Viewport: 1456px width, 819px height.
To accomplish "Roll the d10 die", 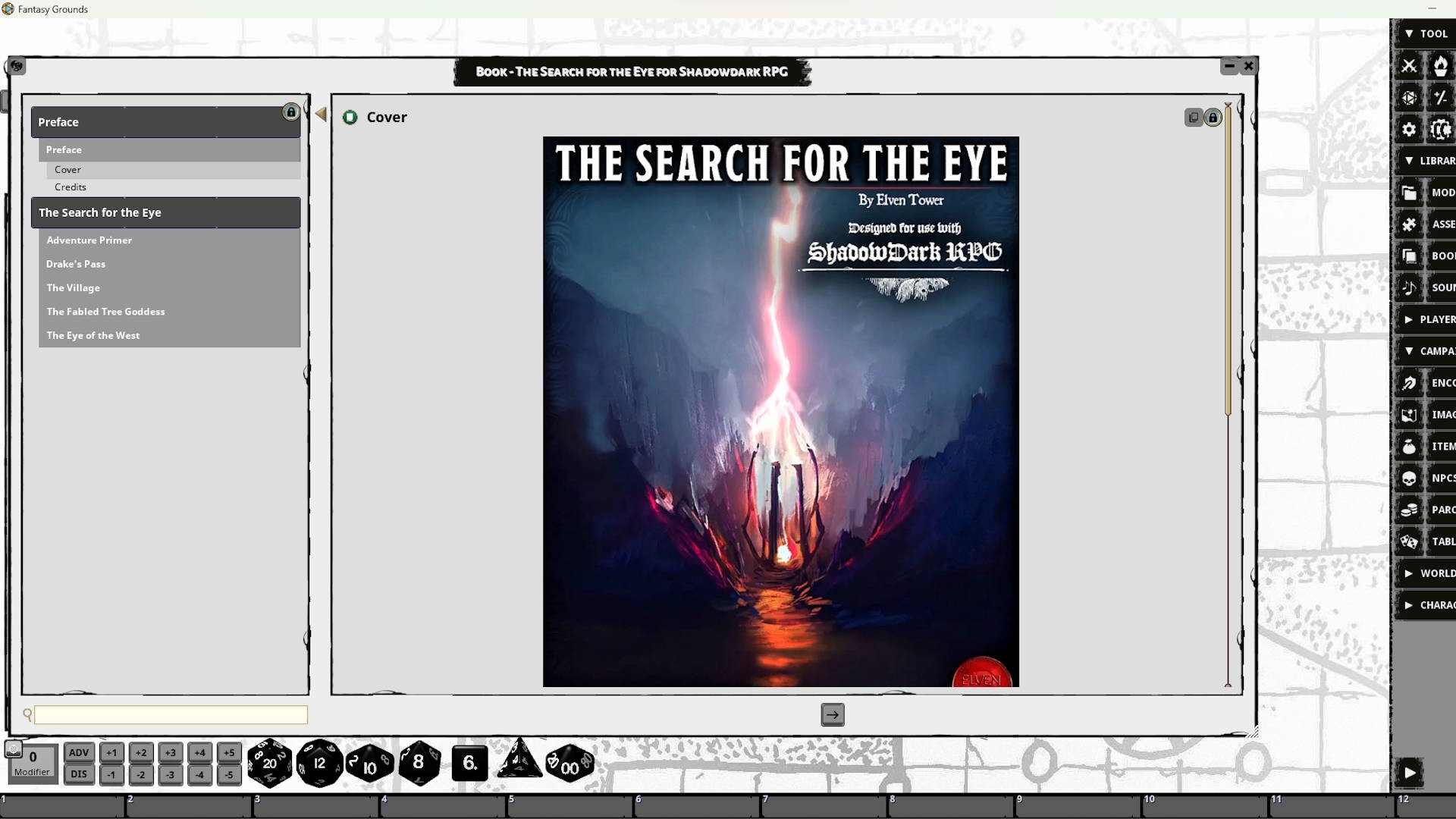I will pos(369,764).
